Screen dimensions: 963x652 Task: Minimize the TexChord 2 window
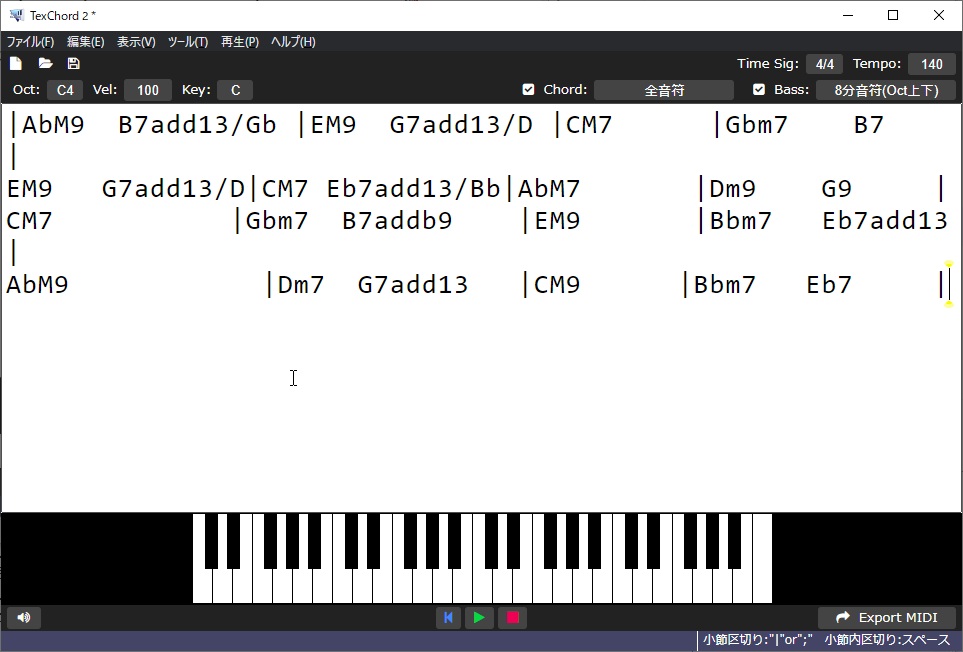848,15
